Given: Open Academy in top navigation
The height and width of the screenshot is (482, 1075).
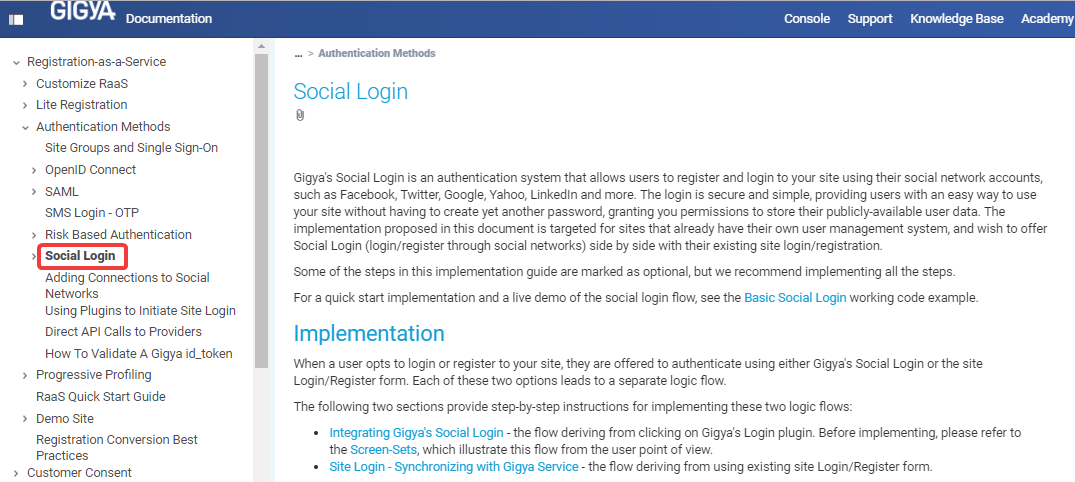Looking at the screenshot, I should 1047,19.
